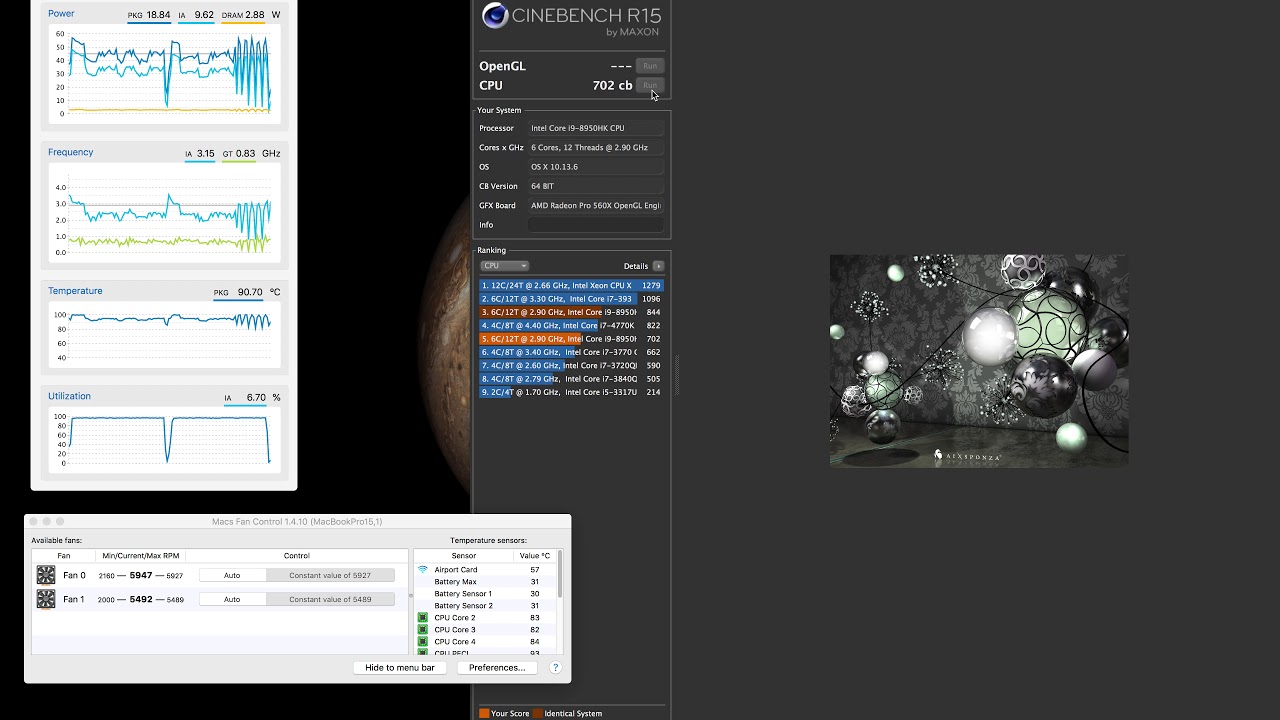The height and width of the screenshot is (720, 1280).
Task: Click the Fan 0 icon
Action: pos(46,575)
